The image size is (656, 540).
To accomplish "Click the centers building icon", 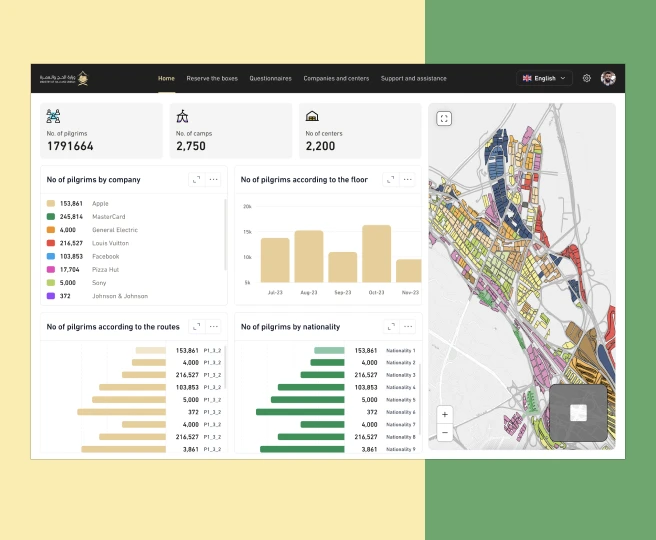I will [x=312, y=116].
